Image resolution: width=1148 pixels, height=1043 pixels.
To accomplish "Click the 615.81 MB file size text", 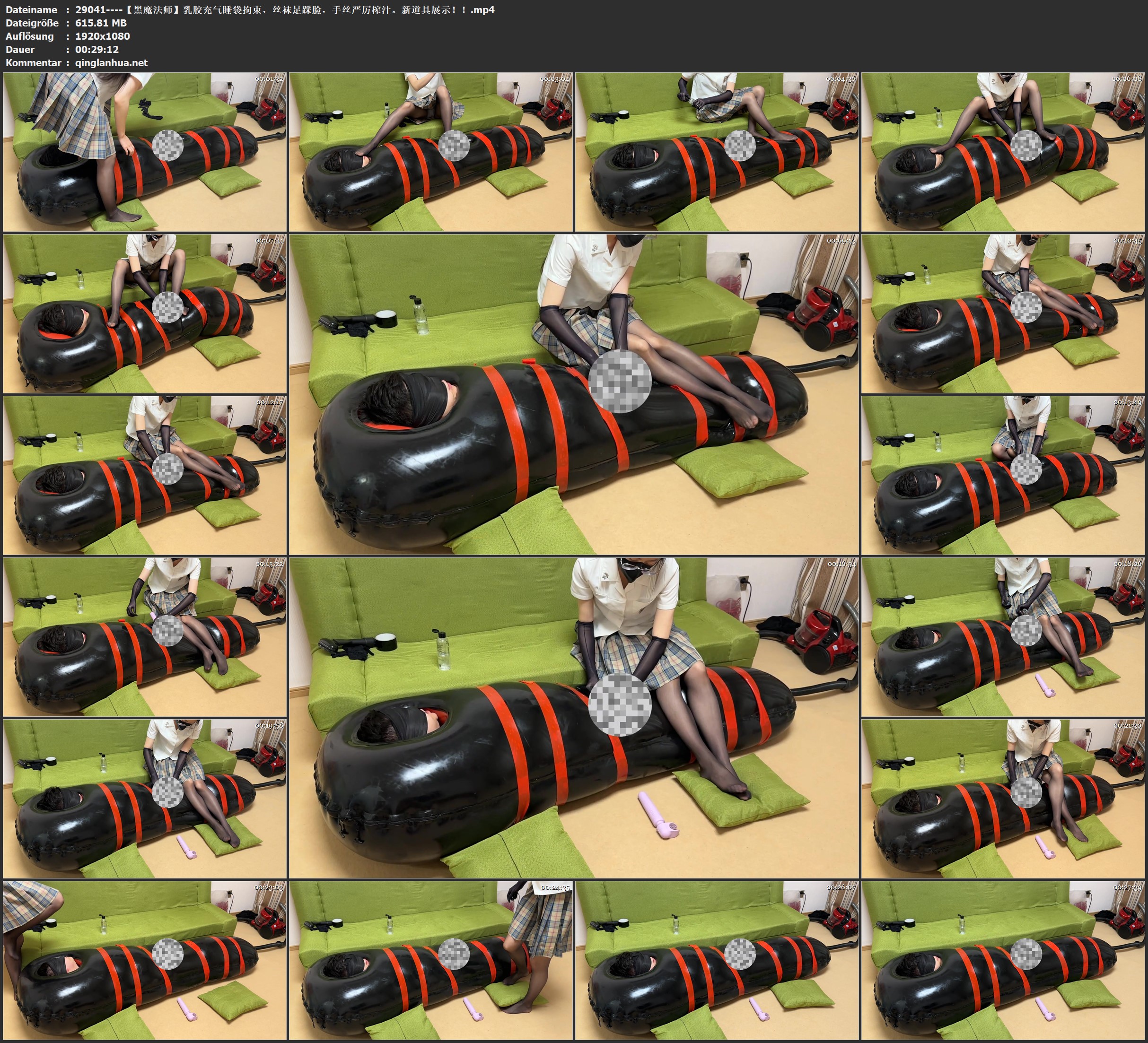I will (101, 23).
